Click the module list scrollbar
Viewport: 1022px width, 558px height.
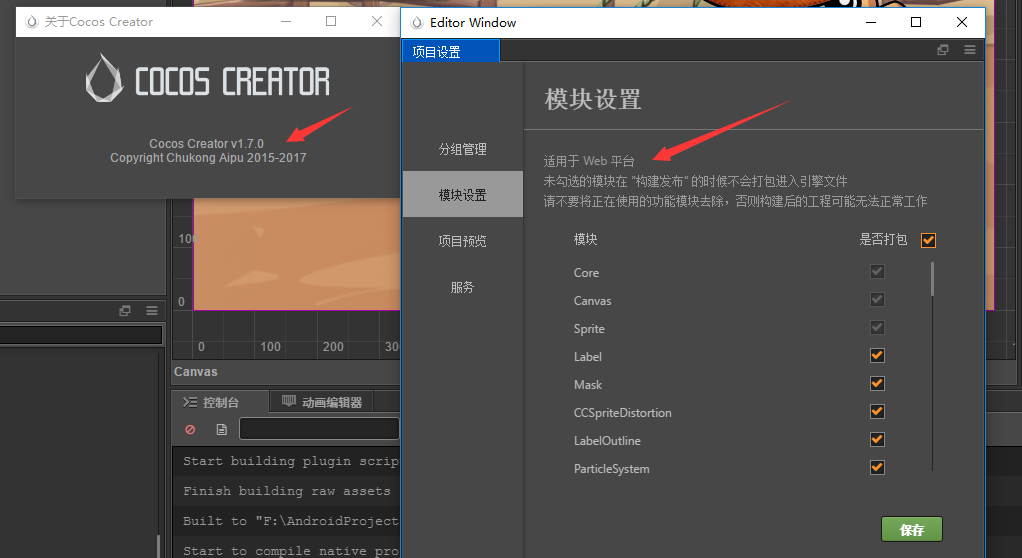pos(933,280)
